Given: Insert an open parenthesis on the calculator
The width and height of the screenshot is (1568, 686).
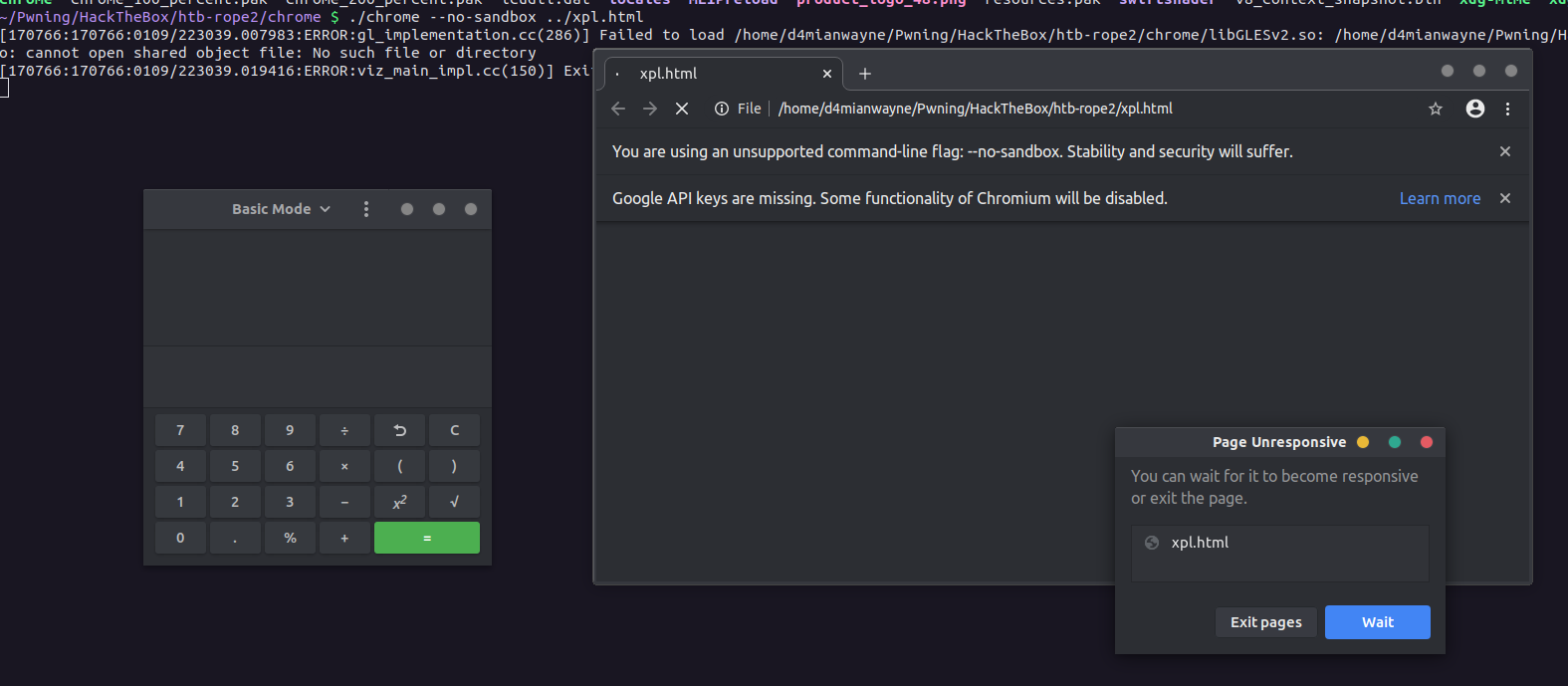Looking at the screenshot, I should point(399,466).
